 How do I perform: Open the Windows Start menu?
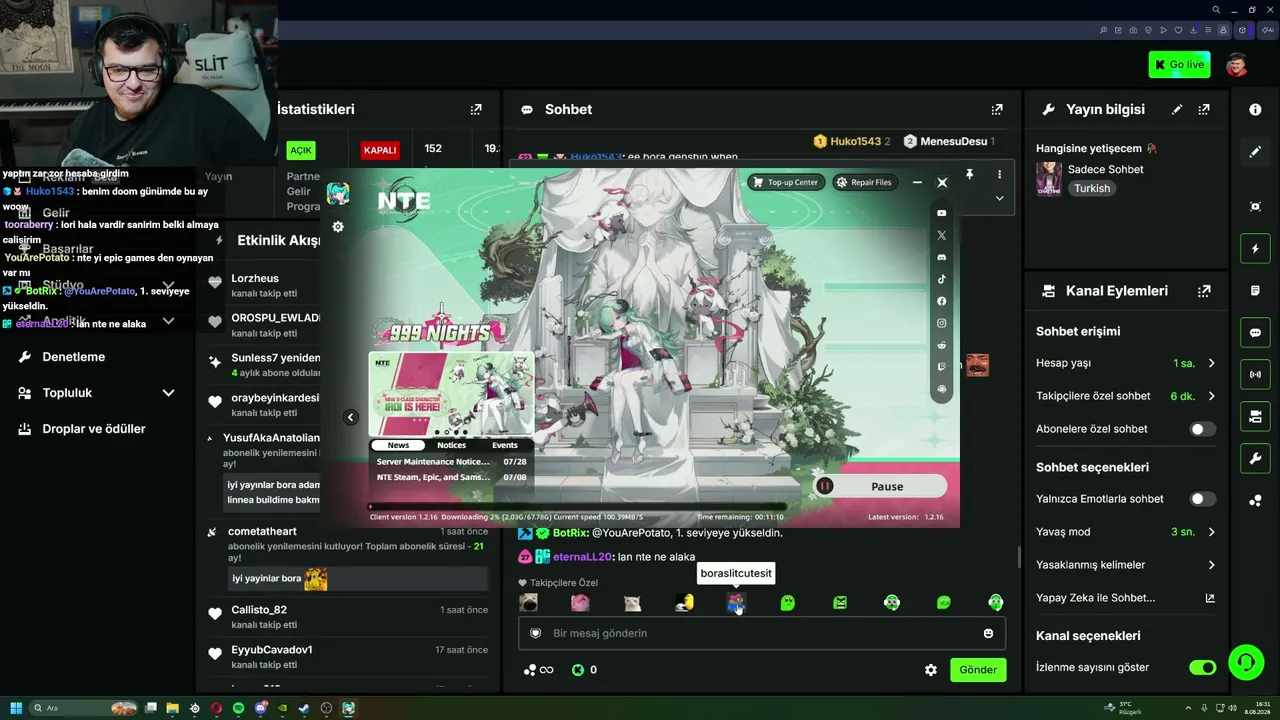pos(17,708)
